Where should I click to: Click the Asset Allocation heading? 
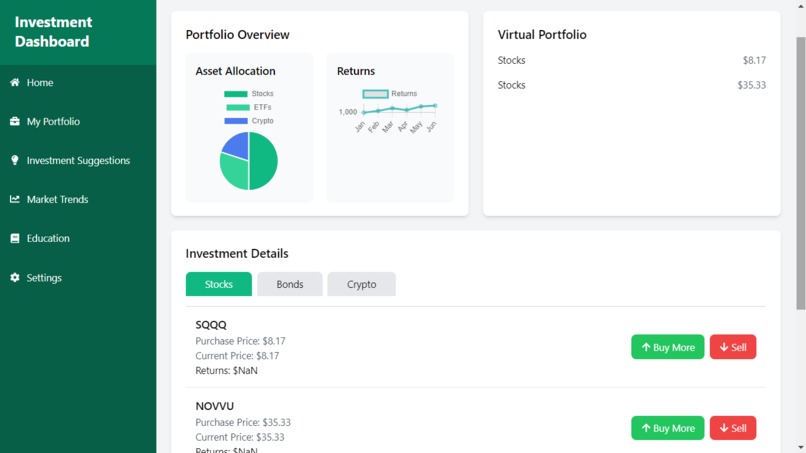(x=235, y=71)
